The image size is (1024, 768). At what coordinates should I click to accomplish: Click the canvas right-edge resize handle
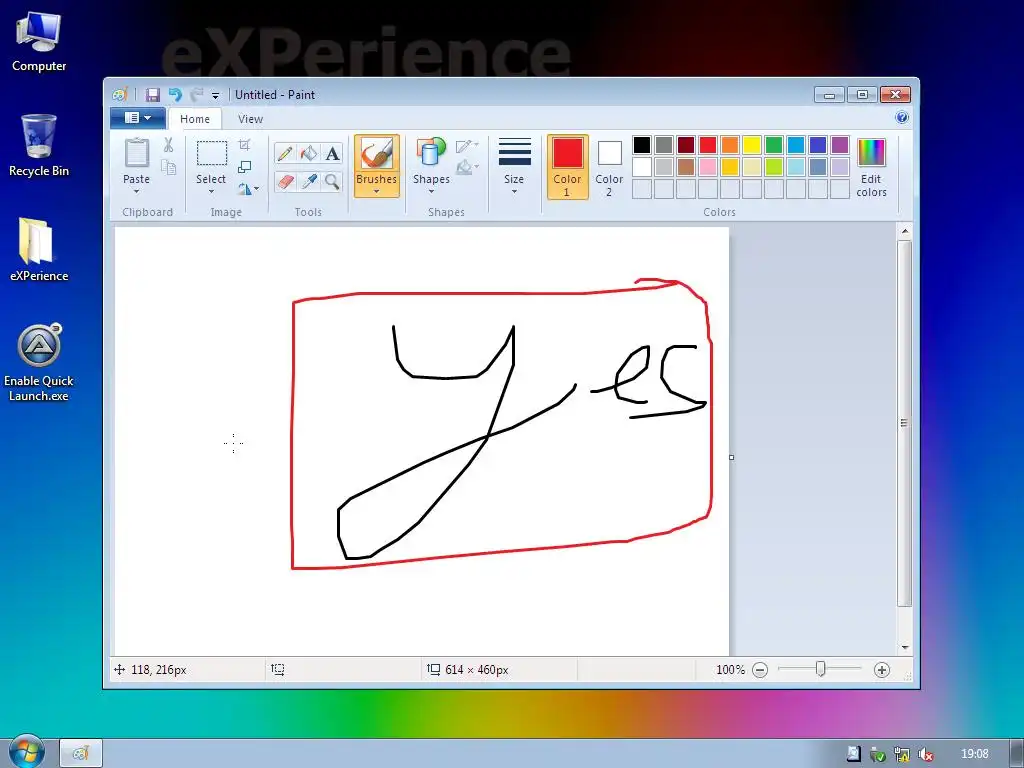(x=731, y=457)
